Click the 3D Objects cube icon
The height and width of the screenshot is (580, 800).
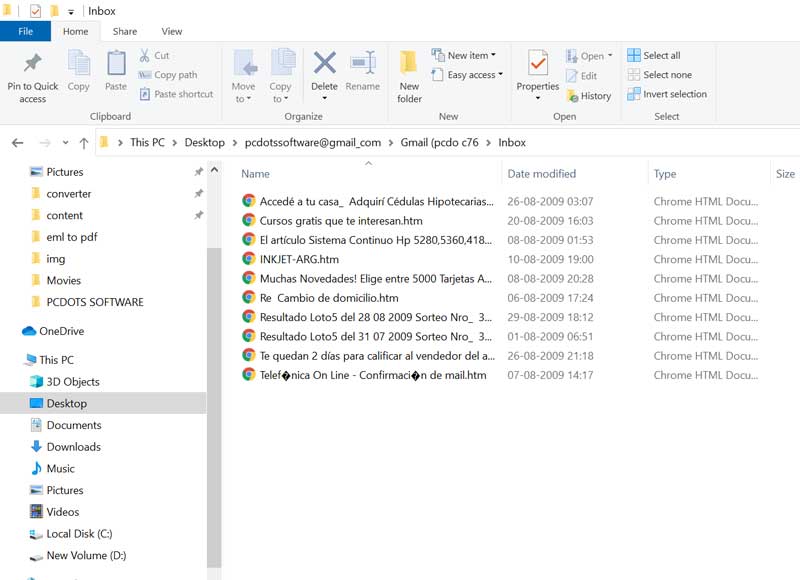pos(36,382)
